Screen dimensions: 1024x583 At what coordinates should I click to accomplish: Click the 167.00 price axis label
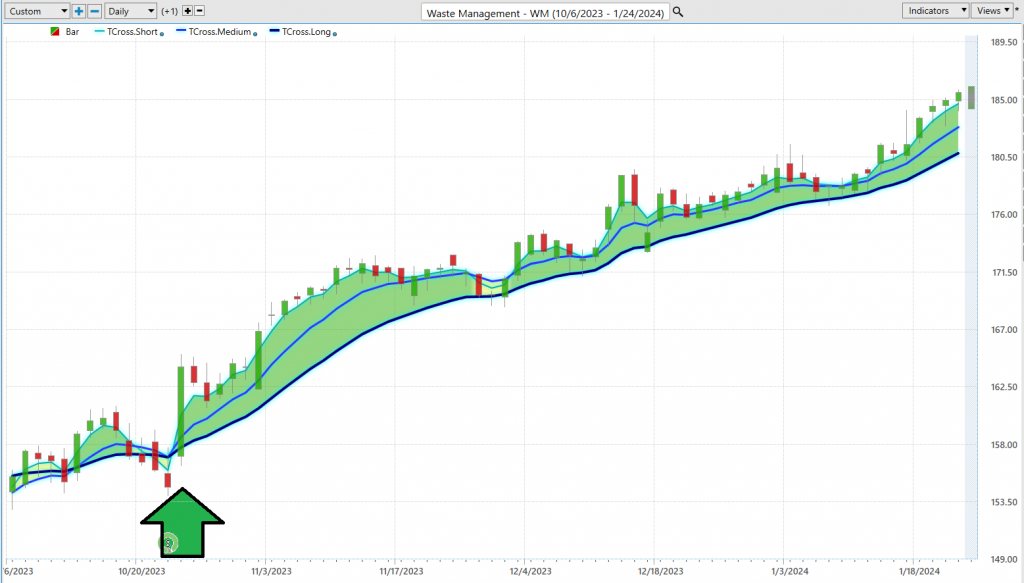pyautogui.click(x=1004, y=330)
